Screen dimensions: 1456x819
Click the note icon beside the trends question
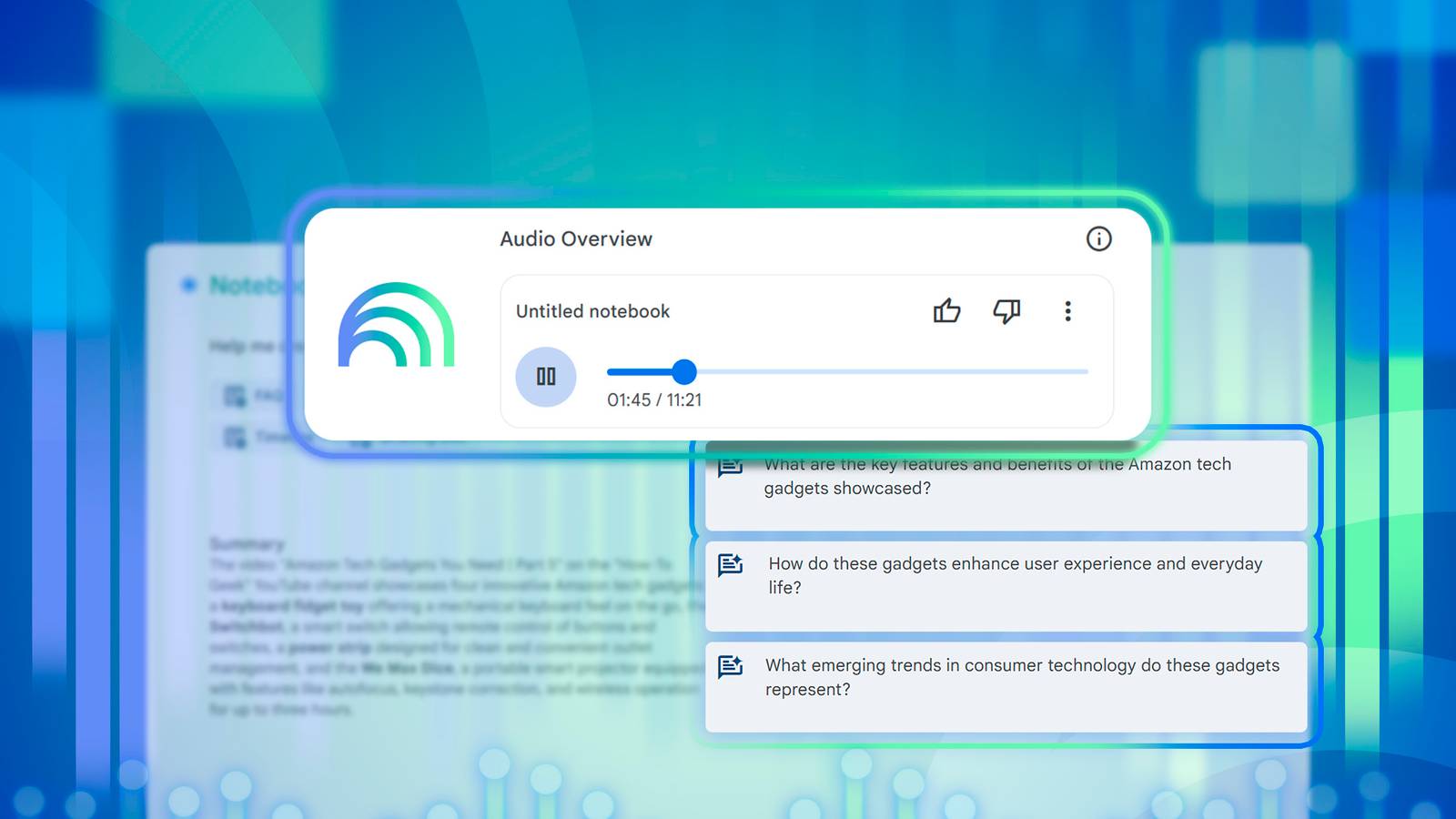point(731,667)
